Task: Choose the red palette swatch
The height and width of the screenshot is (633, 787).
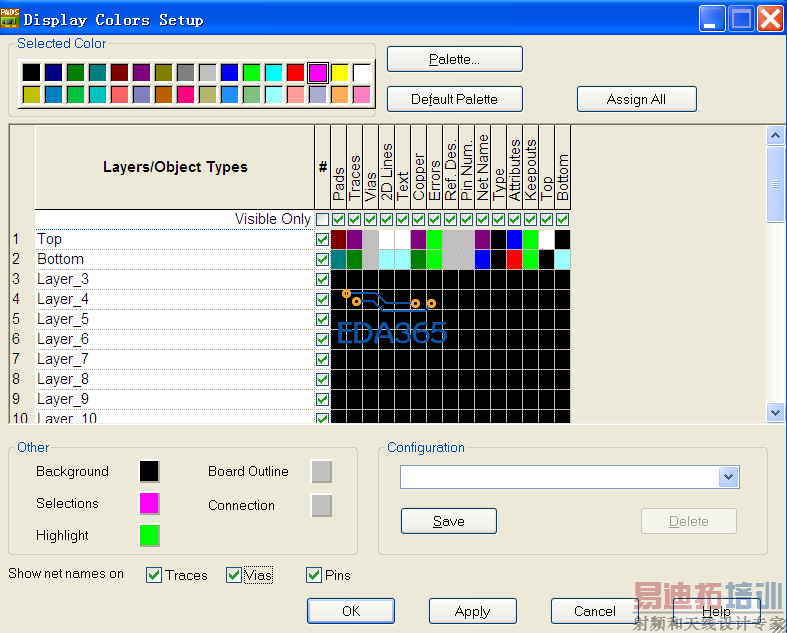Action: coord(296,73)
